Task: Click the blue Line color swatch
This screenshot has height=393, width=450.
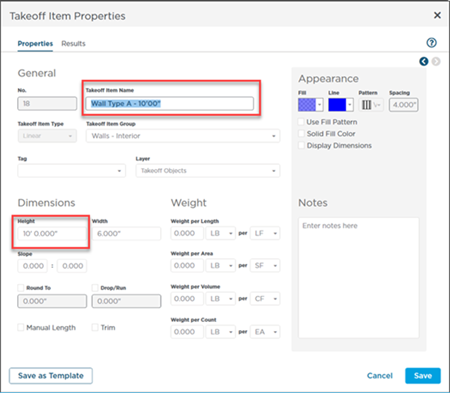Action: tap(337, 105)
